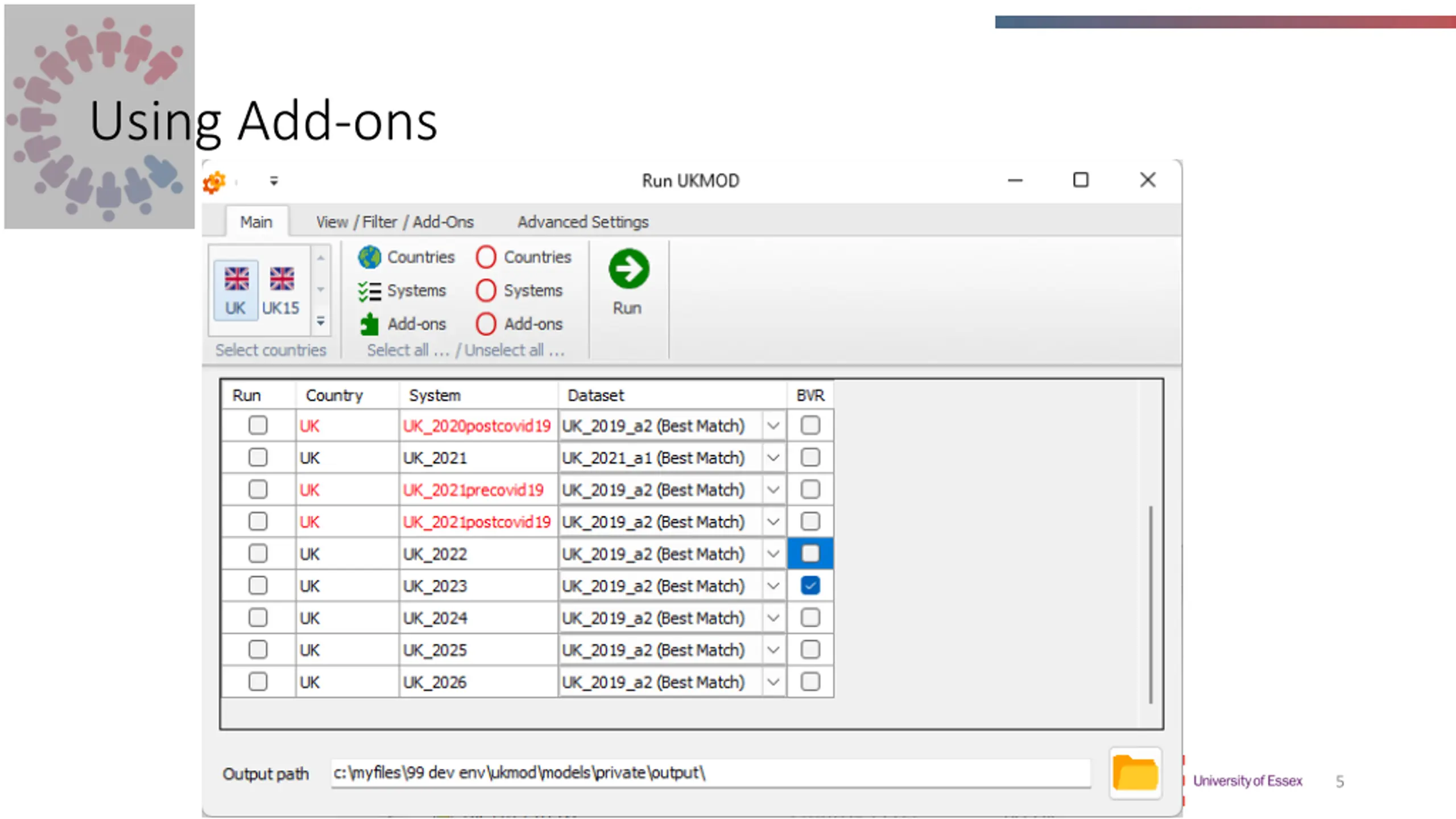Click the Output path text field
Viewport: 1456px width, 819px height.
coord(710,773)
